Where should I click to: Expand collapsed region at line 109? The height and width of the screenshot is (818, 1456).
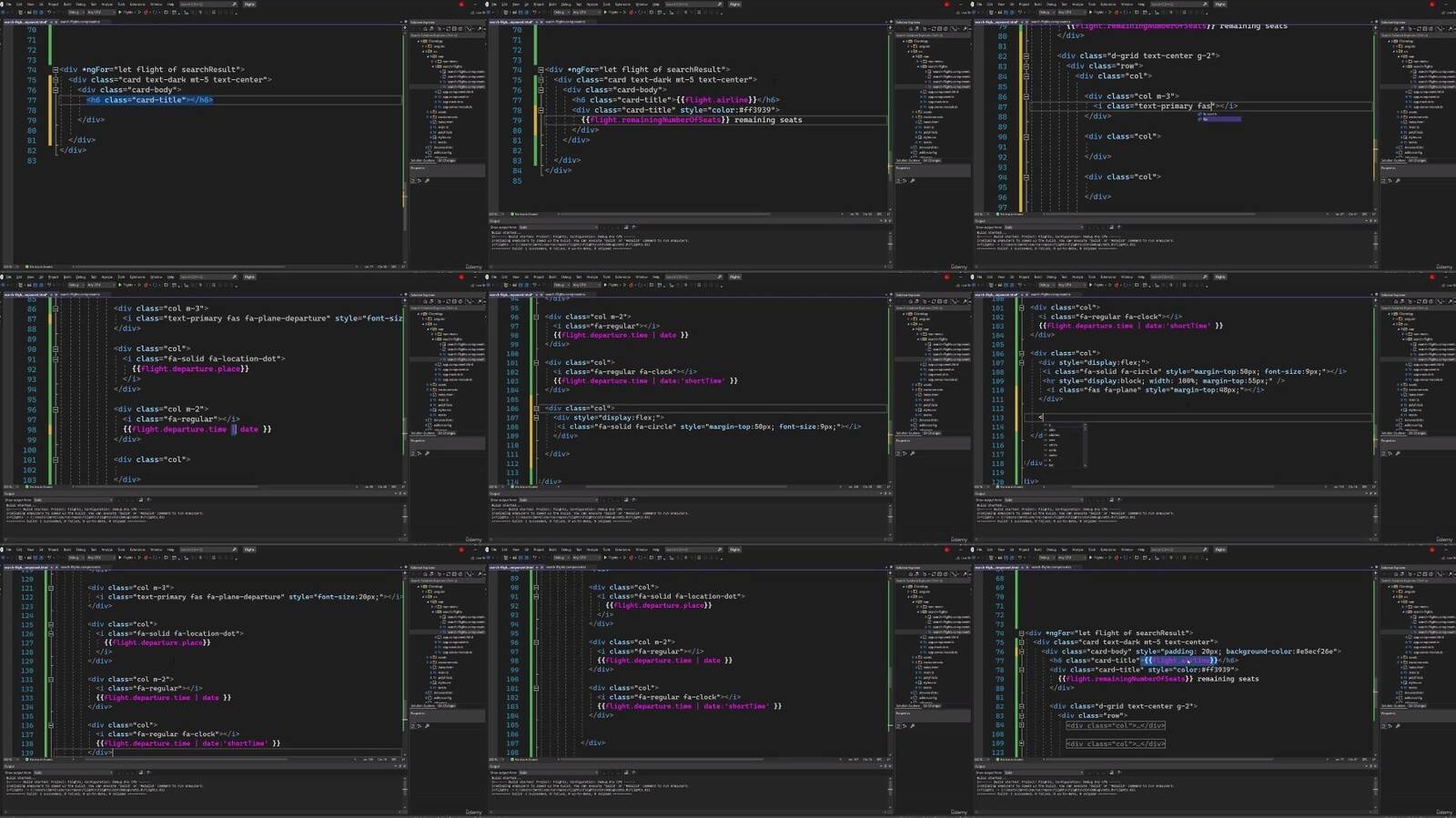pyautogui.click(x=1021, y=743)
